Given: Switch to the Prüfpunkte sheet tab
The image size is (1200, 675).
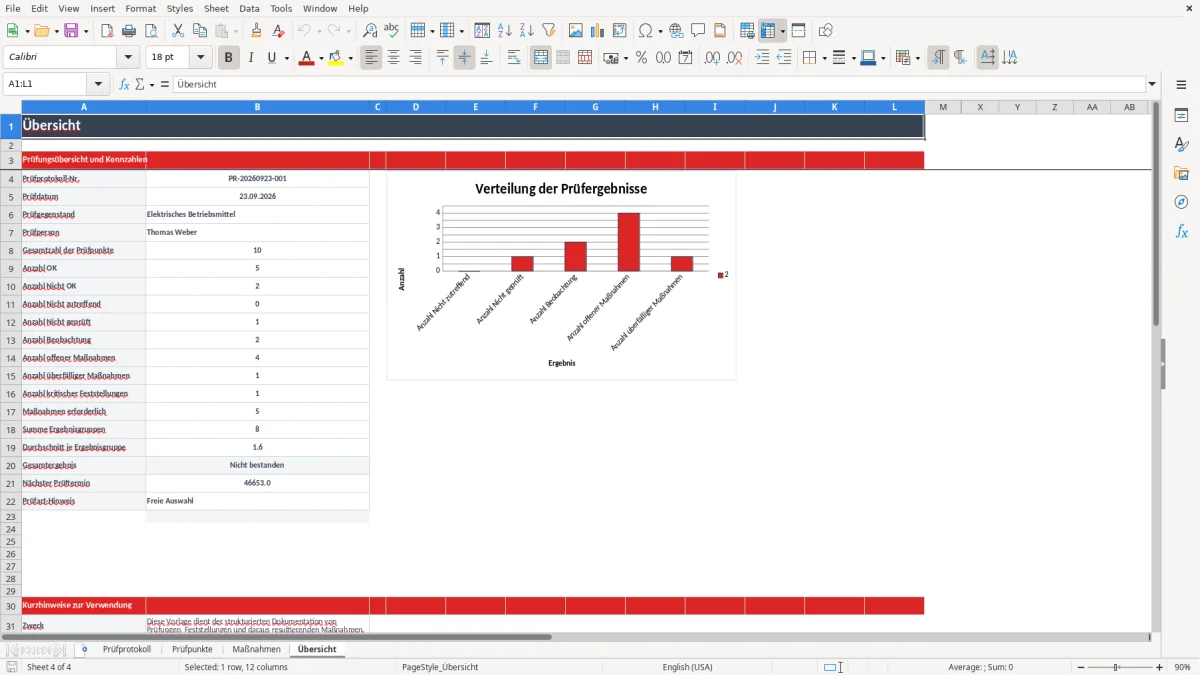Looking at the screenshot, I should click(x=192, y=649).
